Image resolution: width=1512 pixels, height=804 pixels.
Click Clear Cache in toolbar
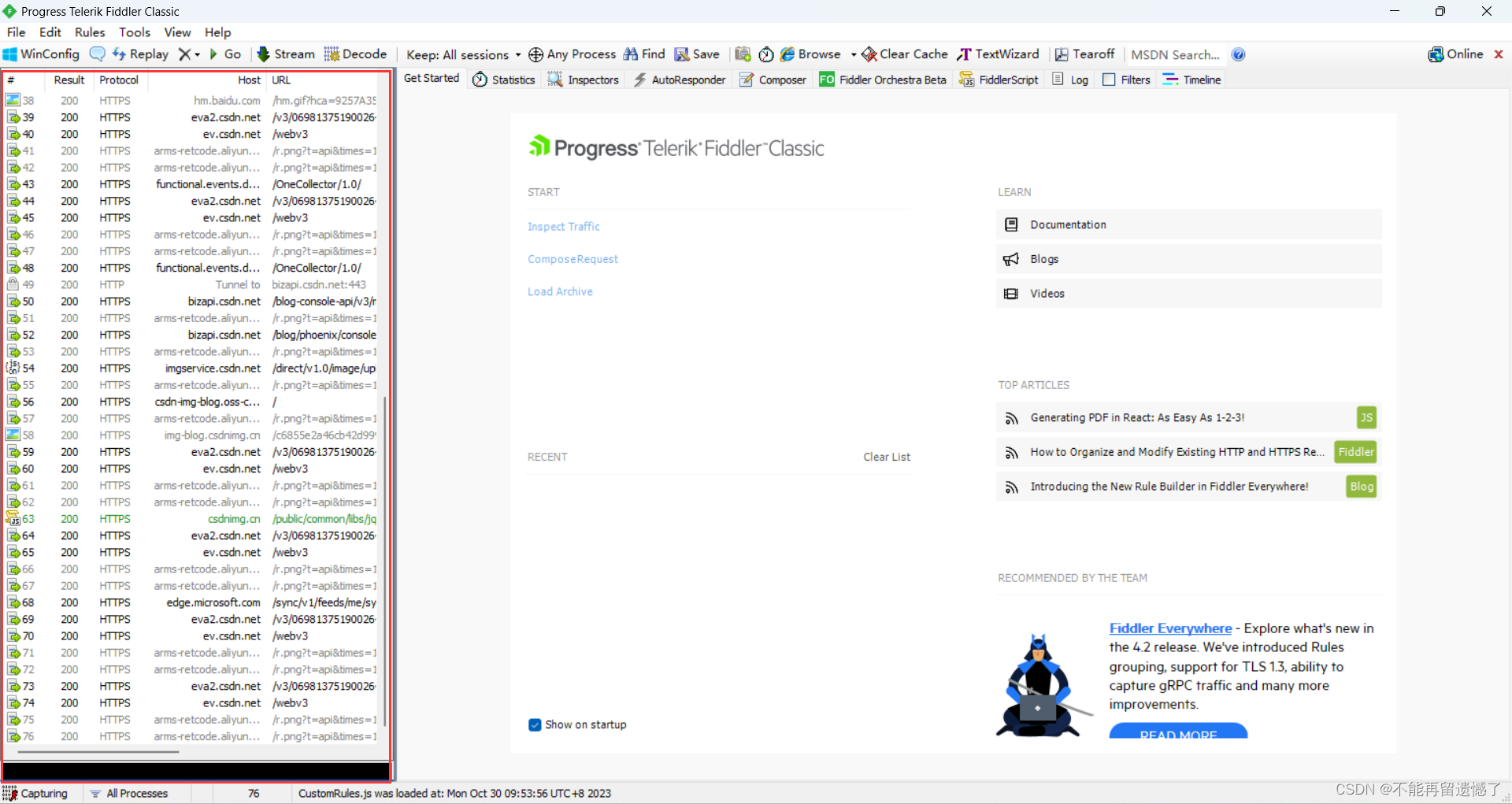point(905,54)
